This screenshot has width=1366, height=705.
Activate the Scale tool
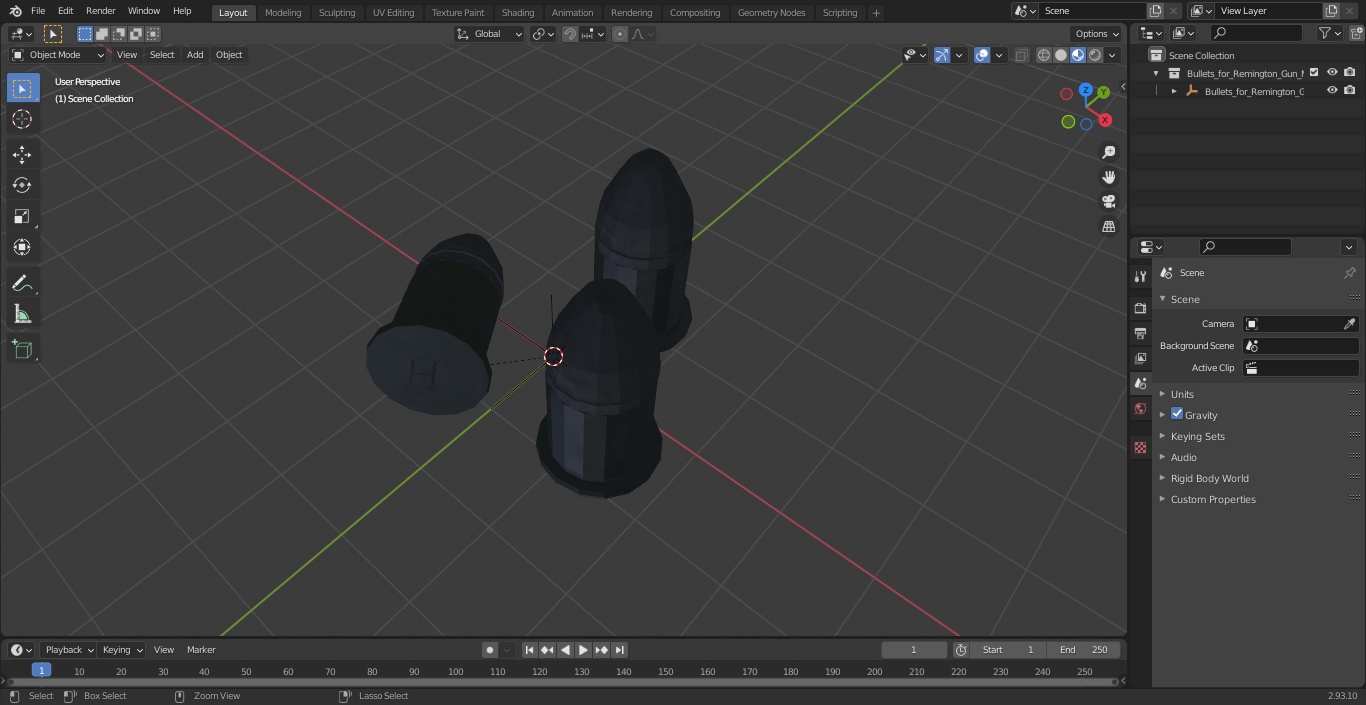click(22, 216)
